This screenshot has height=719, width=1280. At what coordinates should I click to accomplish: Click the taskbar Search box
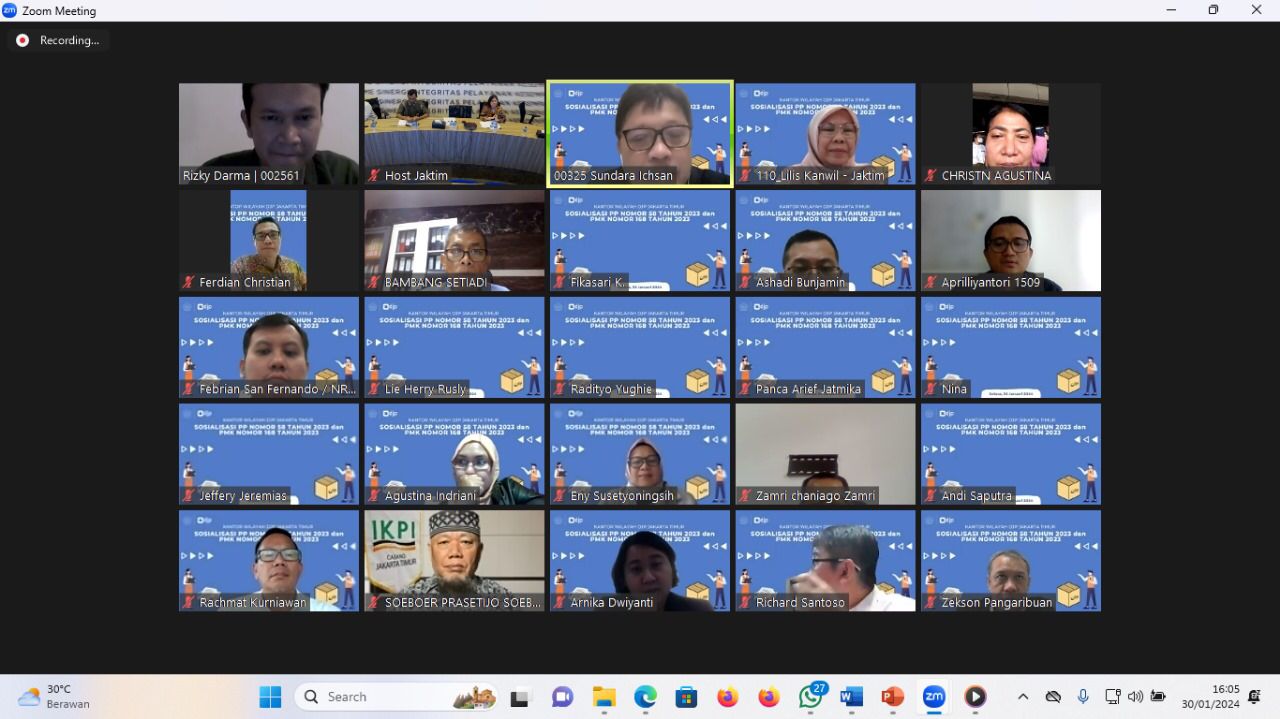click(395, 697)
